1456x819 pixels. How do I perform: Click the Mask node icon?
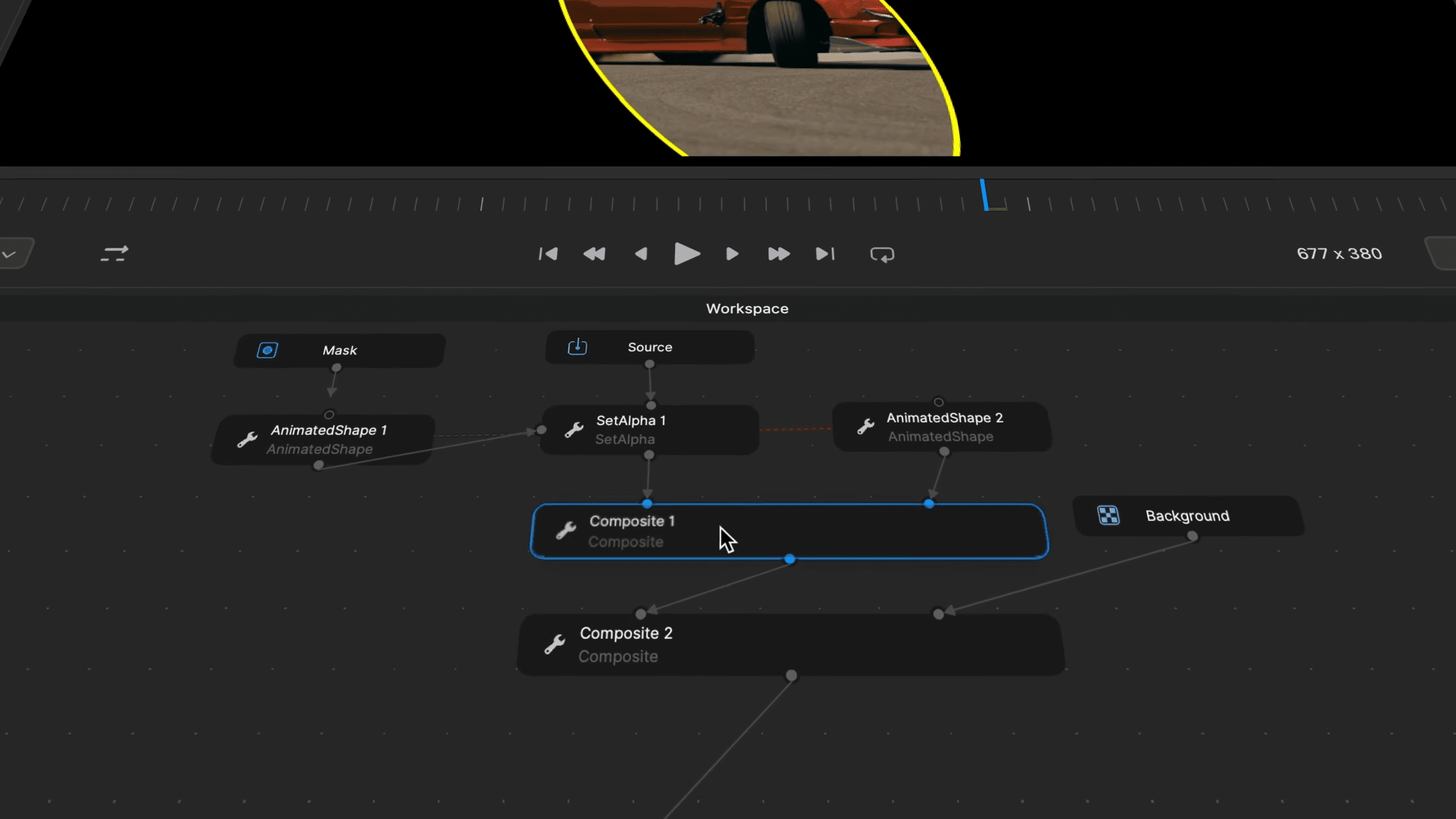tap(267, 350)
